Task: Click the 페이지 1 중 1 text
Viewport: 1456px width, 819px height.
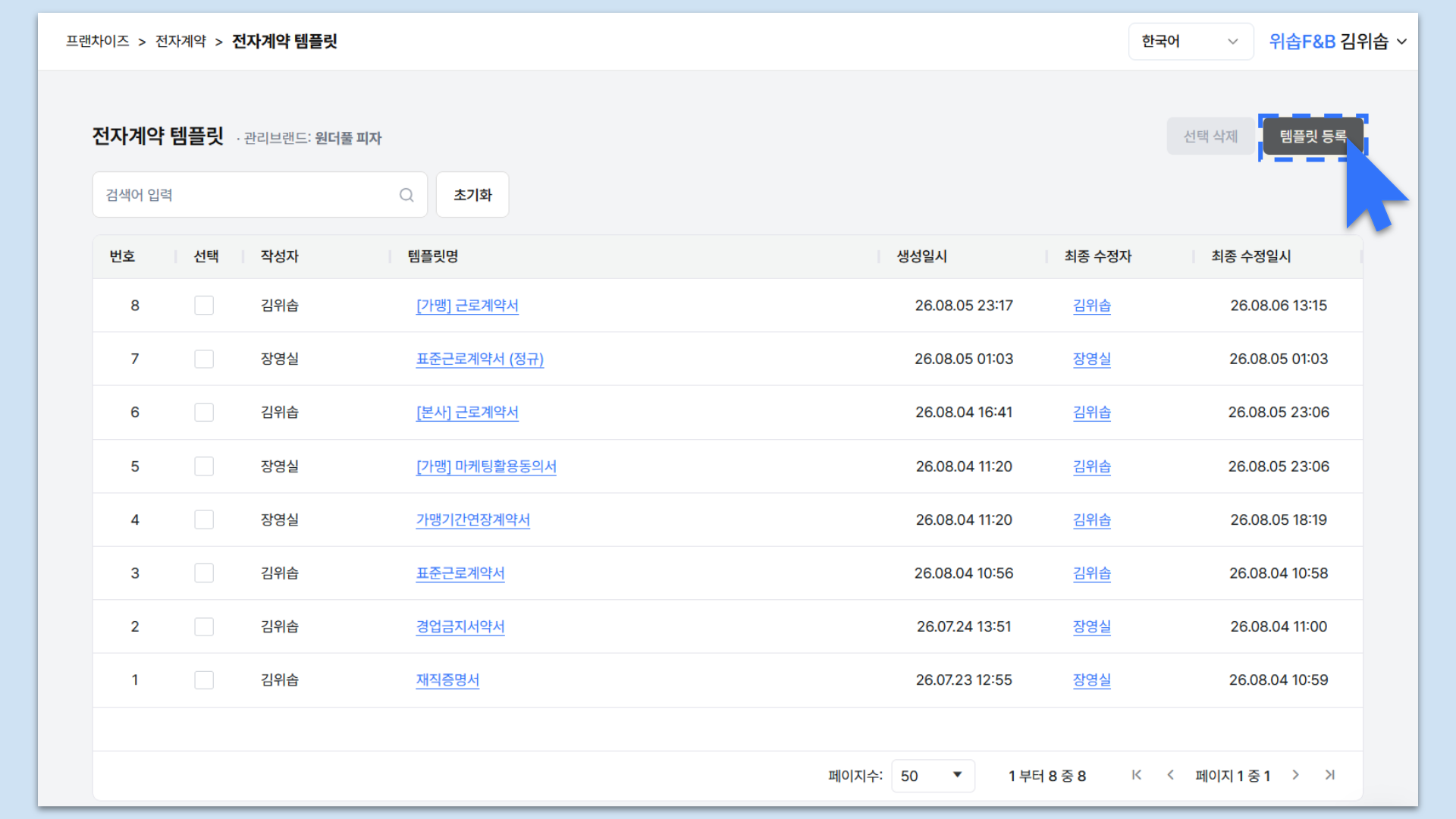Action: point(1233,776)
